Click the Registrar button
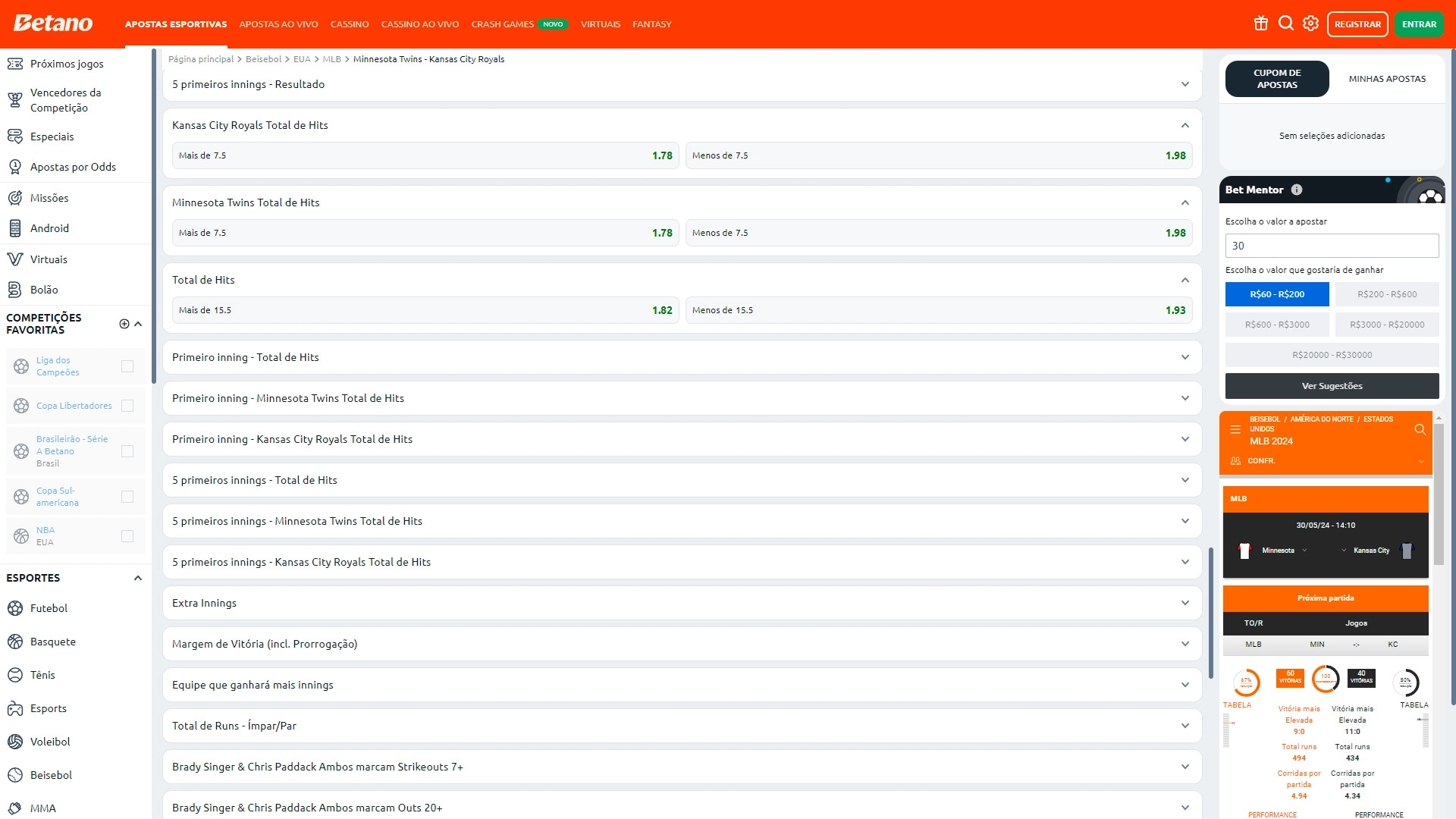This screenshot has width=1456, height=819. point(1357,24)
